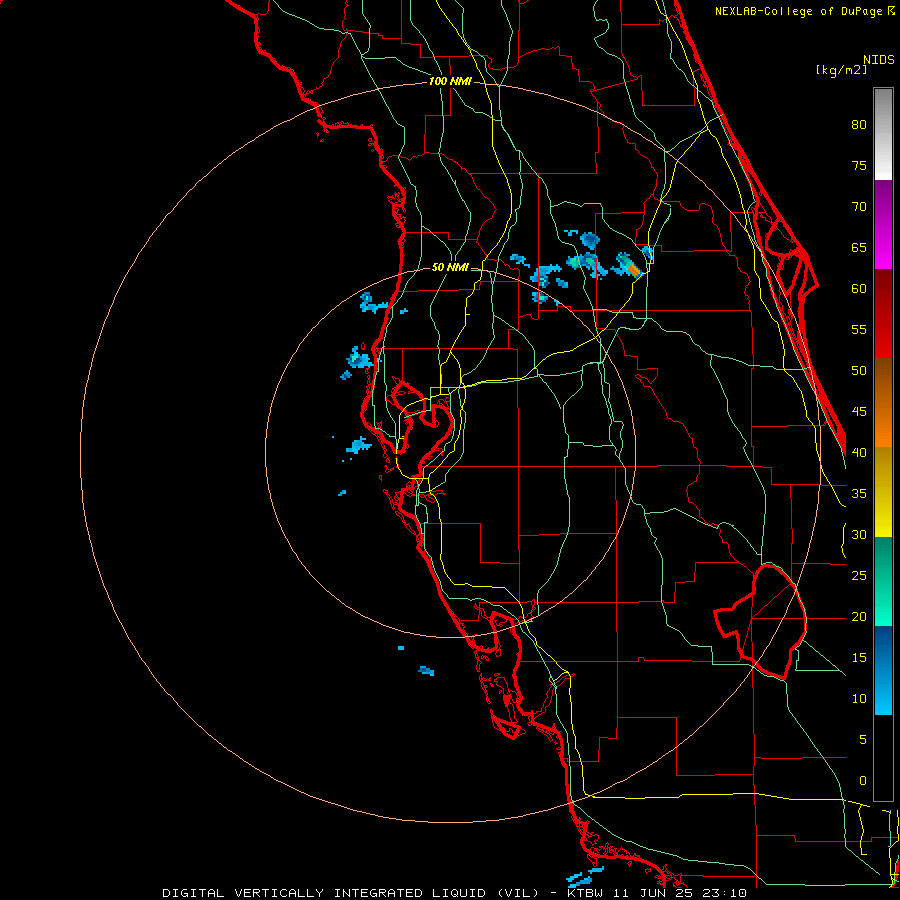Click the scale value 60

click(x=859, y=289)
